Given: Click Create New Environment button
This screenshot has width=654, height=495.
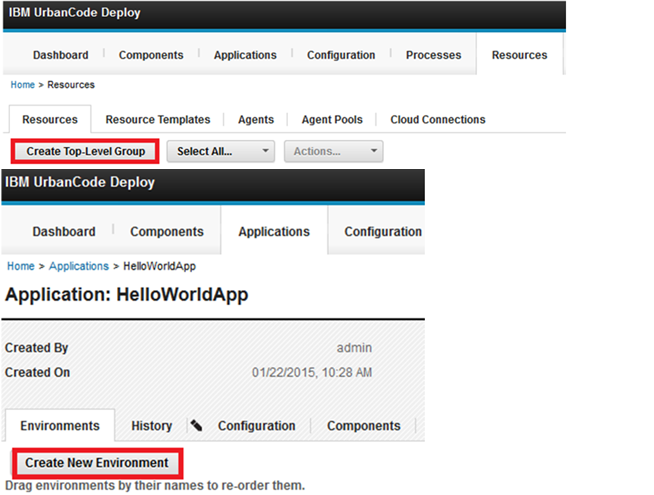Looking at the screenshot, I should tap(97, 463).
